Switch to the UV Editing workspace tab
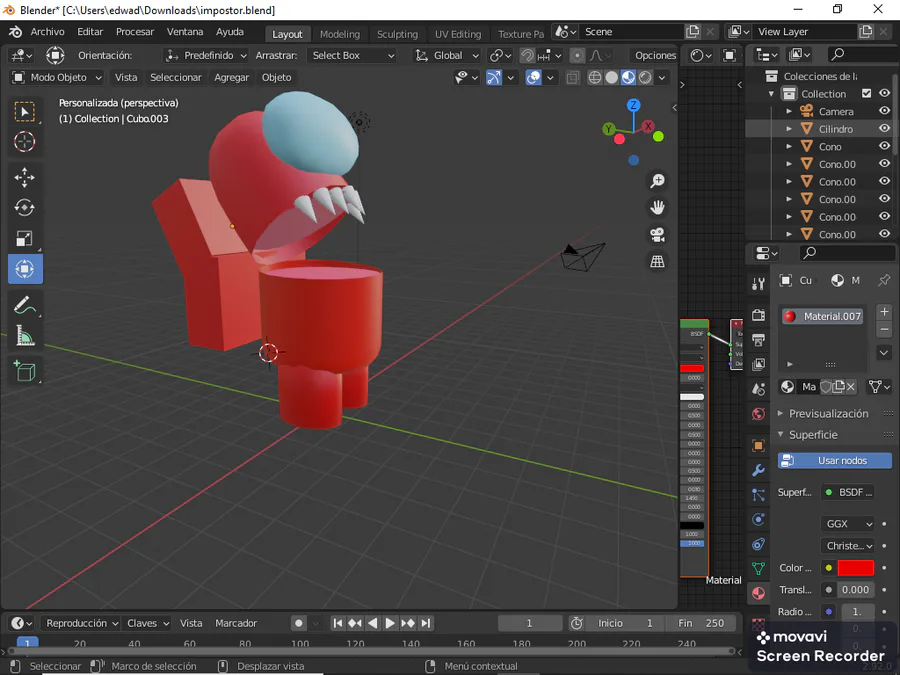This screenshot has width=900, height=675. tap(458, 34)
